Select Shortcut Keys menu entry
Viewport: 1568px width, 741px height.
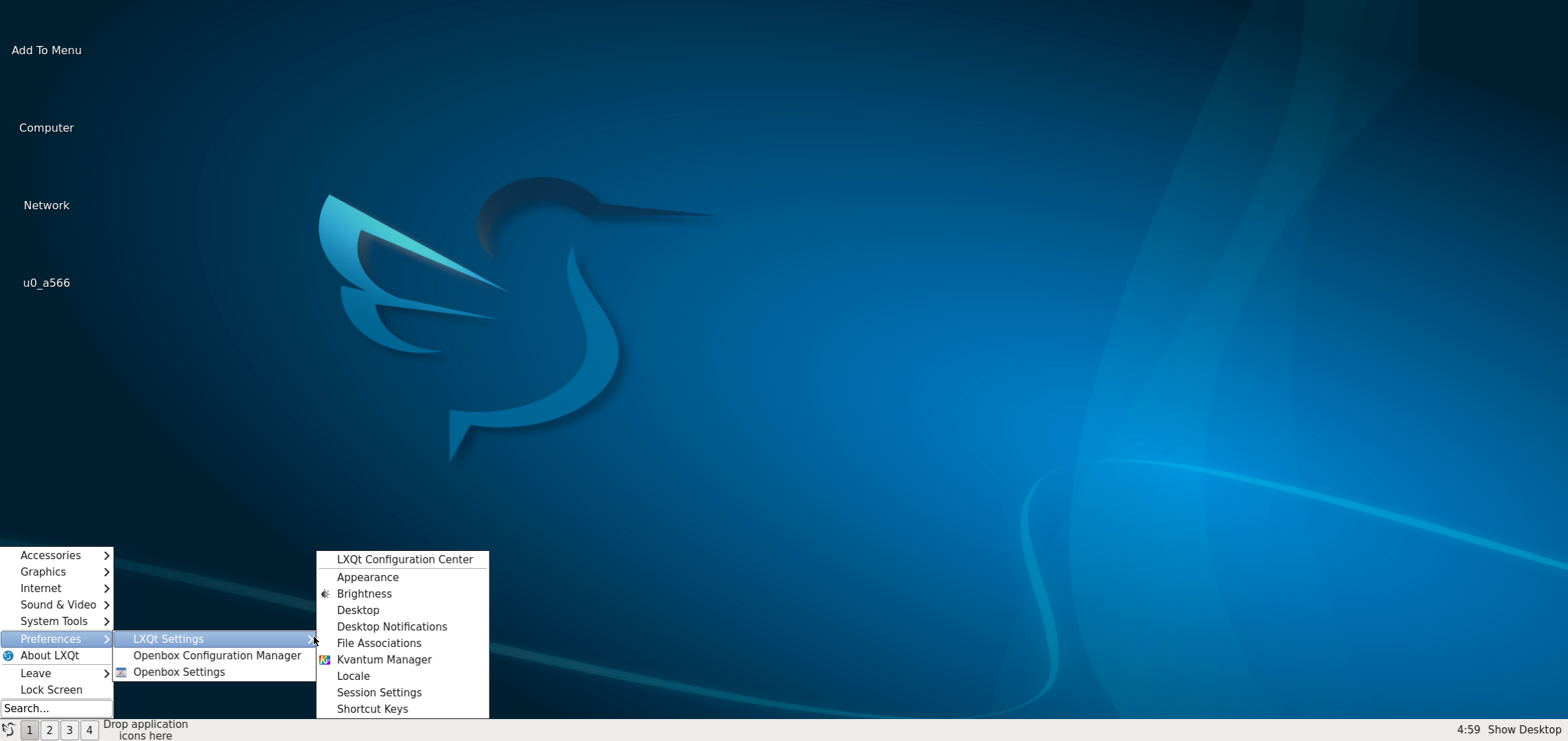(372, 709)
